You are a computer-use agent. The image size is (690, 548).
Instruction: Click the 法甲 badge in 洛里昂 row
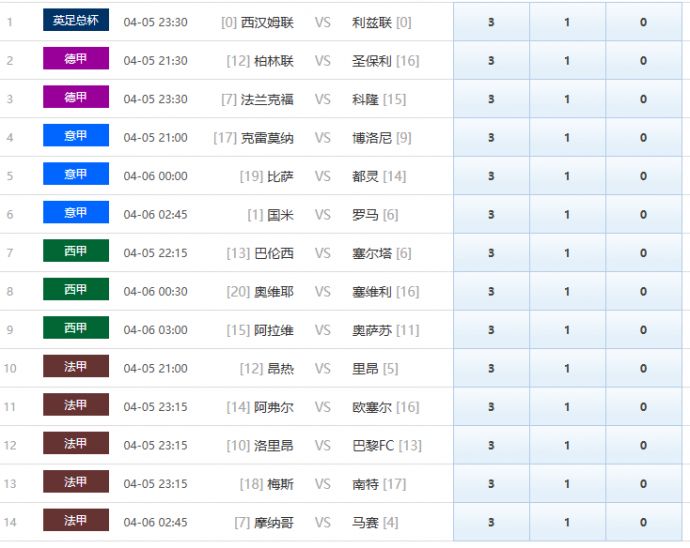(76, 444)
